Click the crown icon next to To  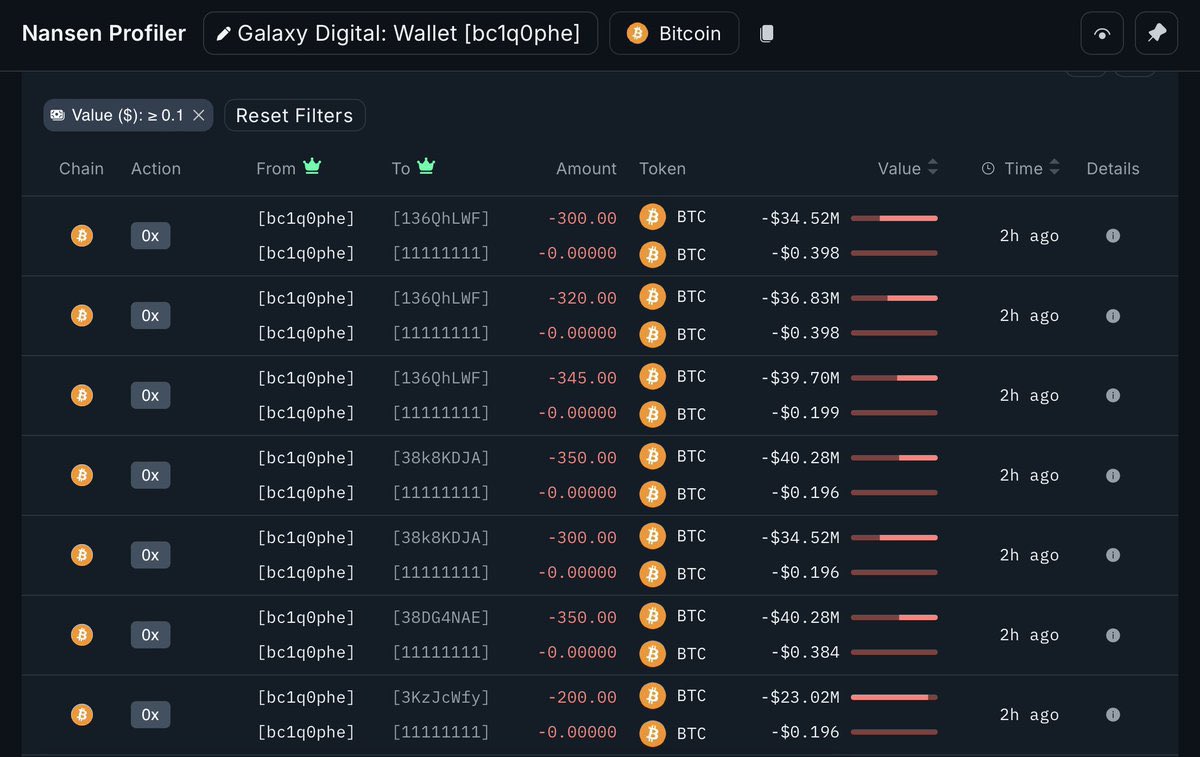pyautogui.click(x=426, y=166)
